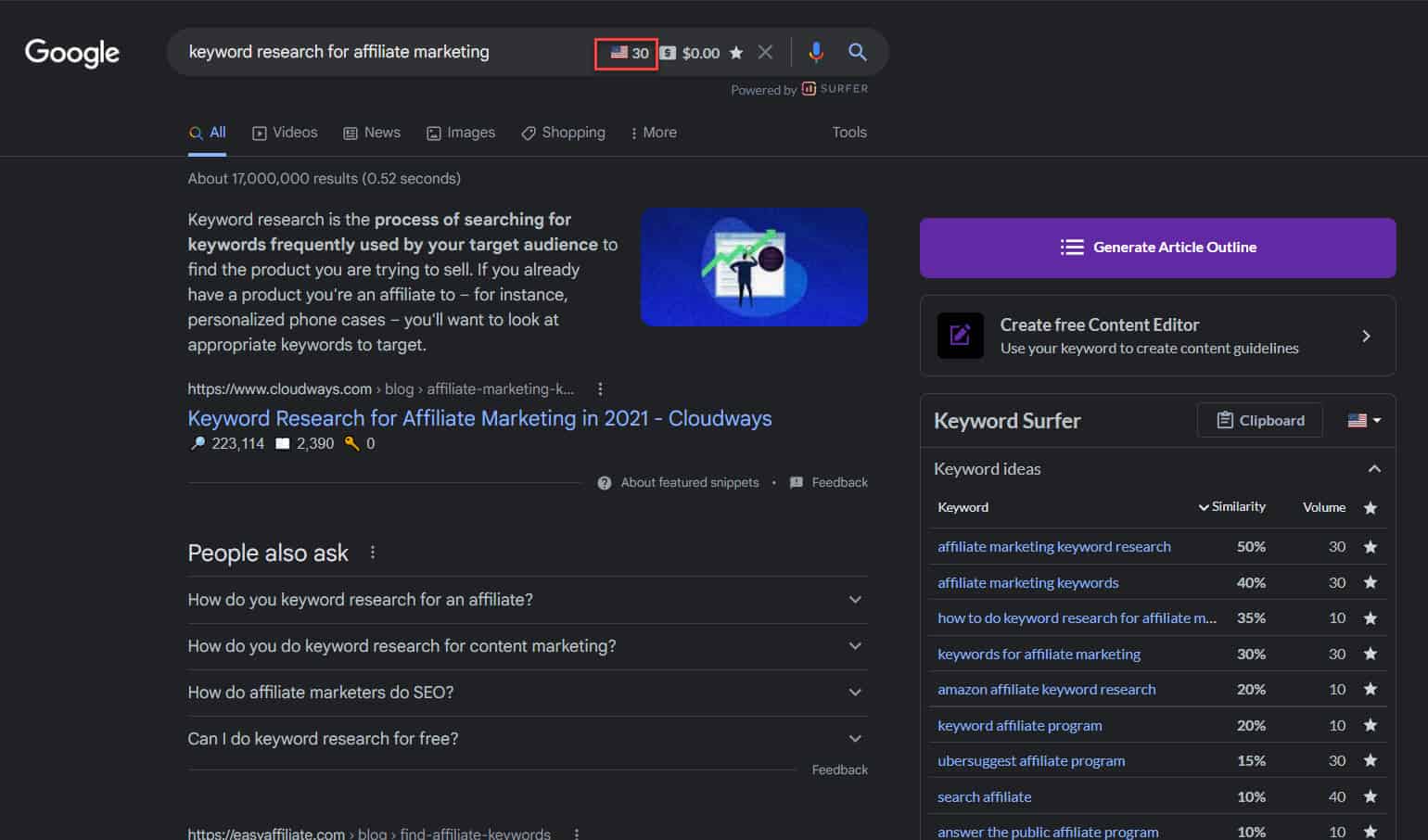Viewport: 1428px width, 840px height.
Task: Open People also ask options menu
Action: point(373,553)
